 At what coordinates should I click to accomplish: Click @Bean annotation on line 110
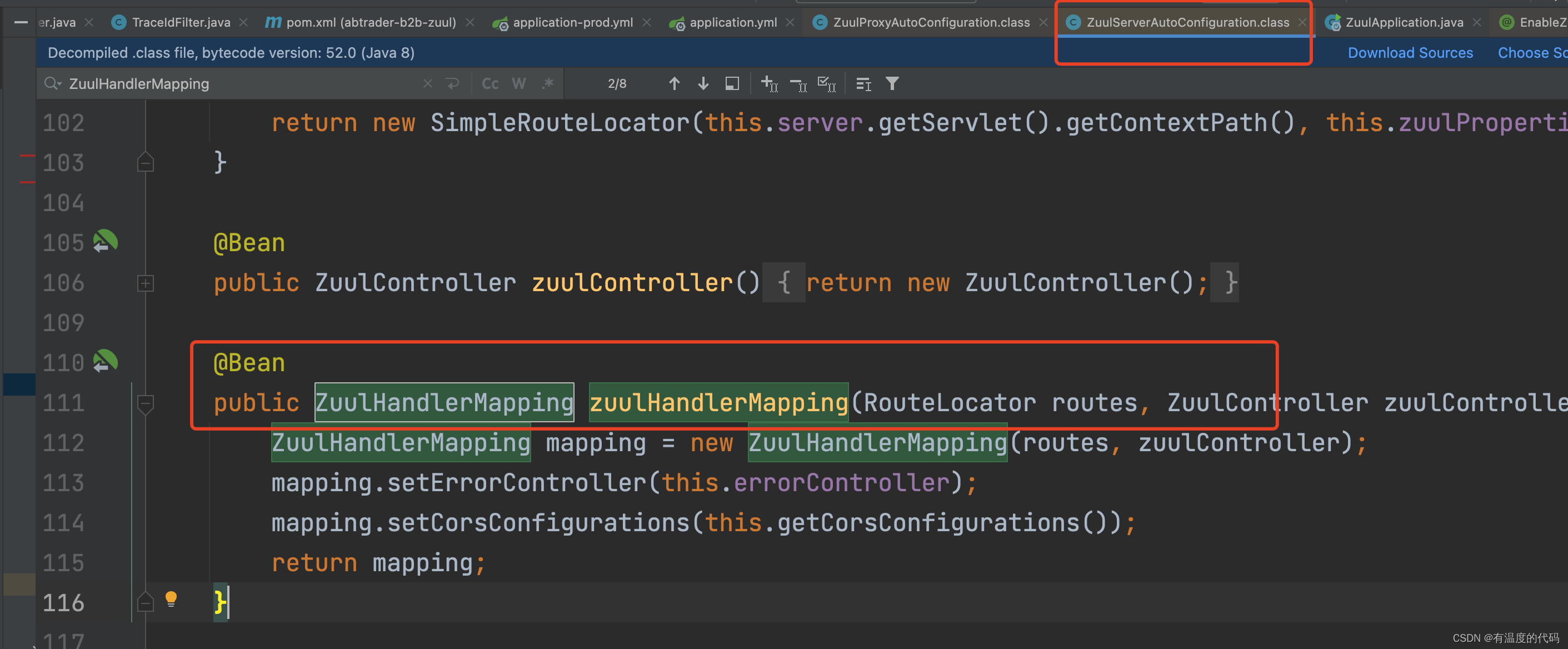(x=249, y=363)
